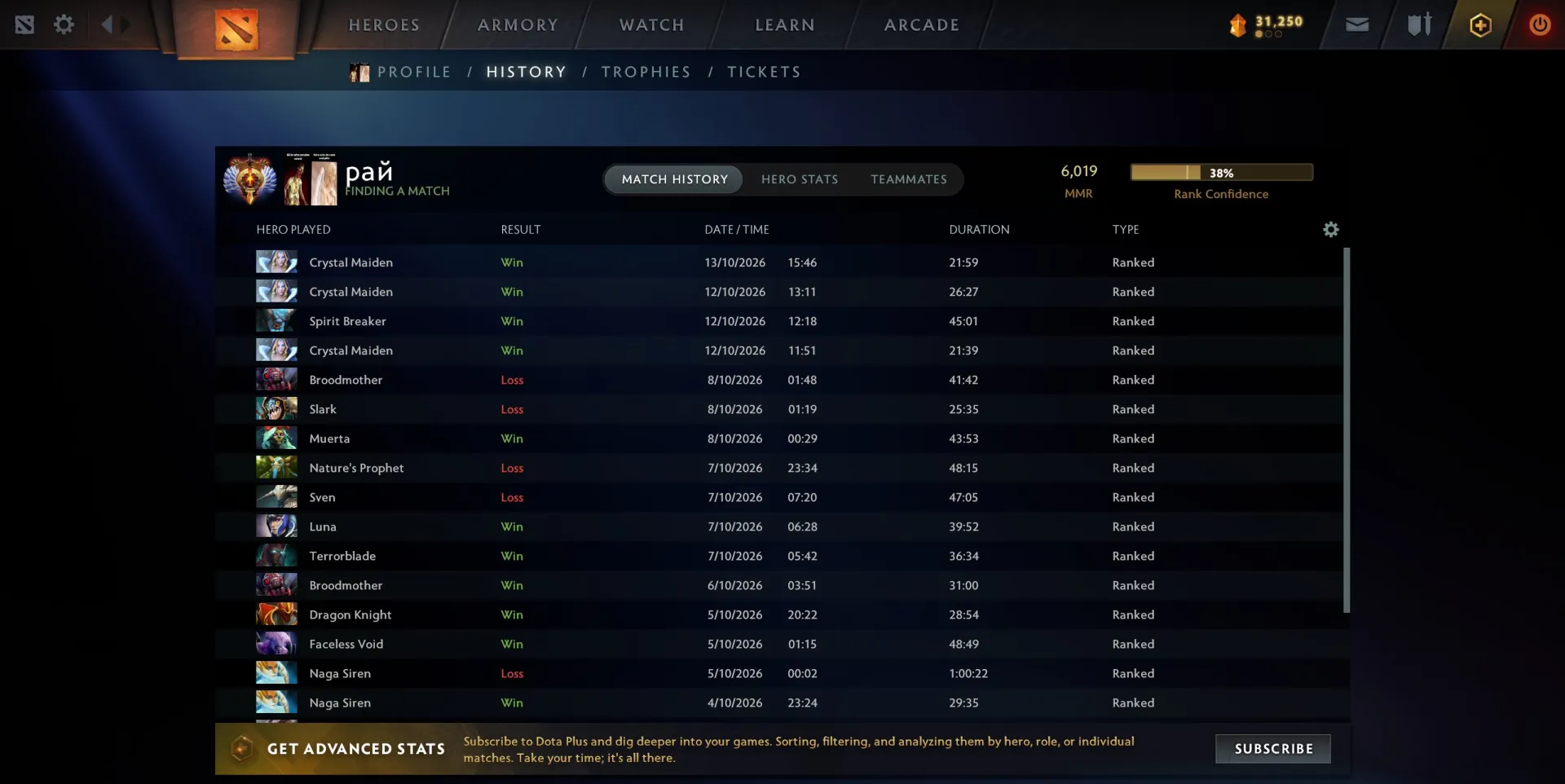Open the shards balance 31,250
Image resolution: width=1565 pixels, height=784 pixels.
coord(1267,25)
